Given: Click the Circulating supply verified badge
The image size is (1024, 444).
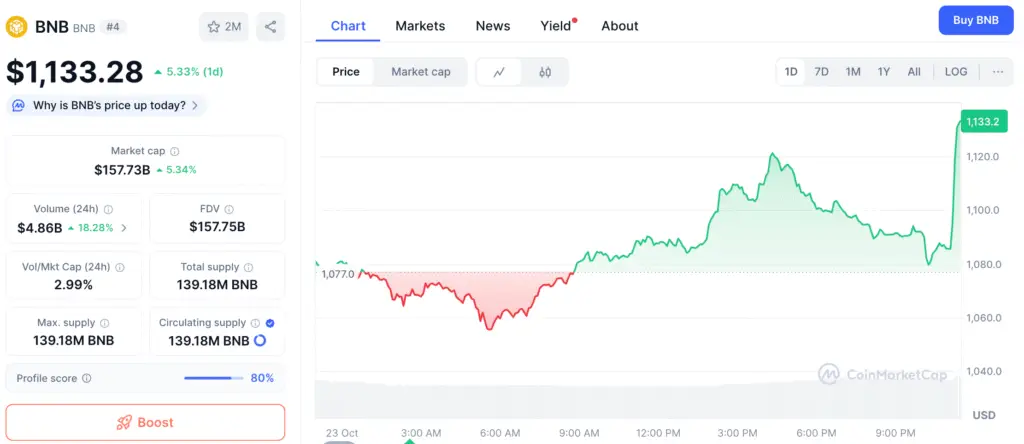Looking at the screenshot, I should click(271, 323).
